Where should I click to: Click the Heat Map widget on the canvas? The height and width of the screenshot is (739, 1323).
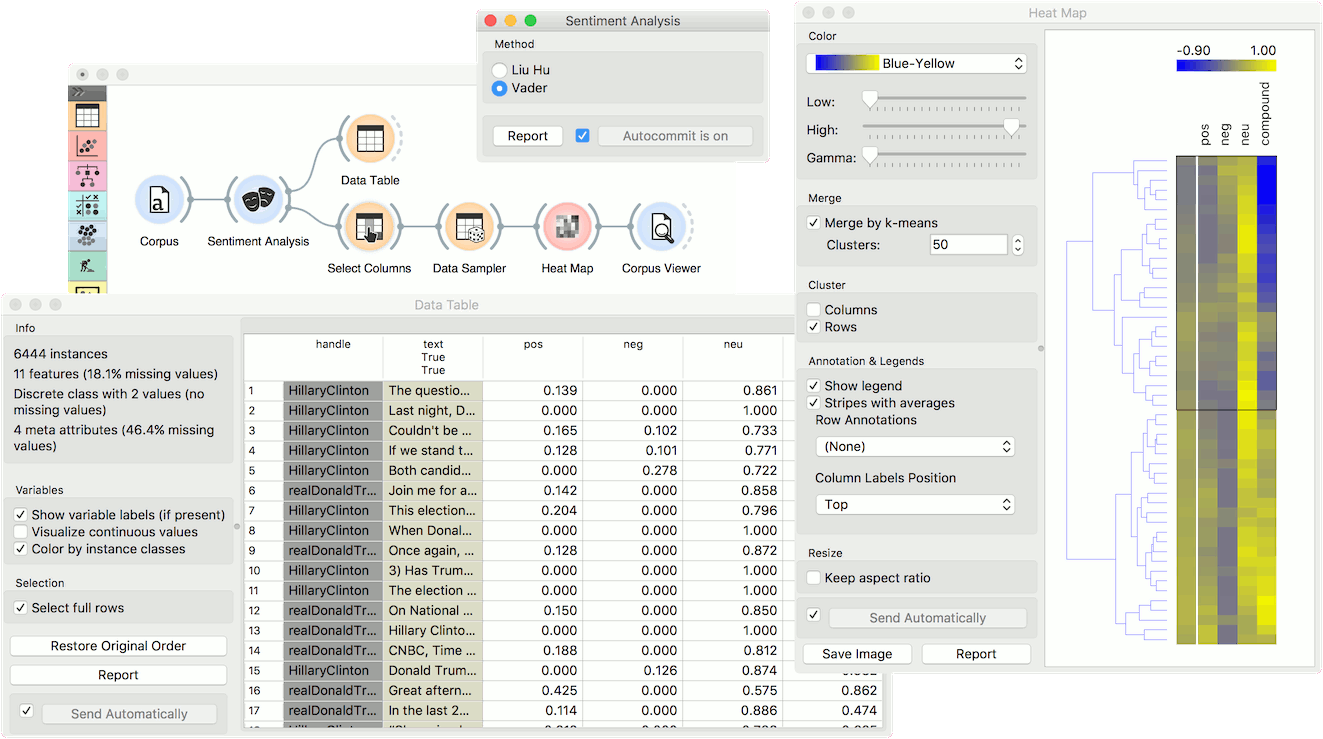566,227
